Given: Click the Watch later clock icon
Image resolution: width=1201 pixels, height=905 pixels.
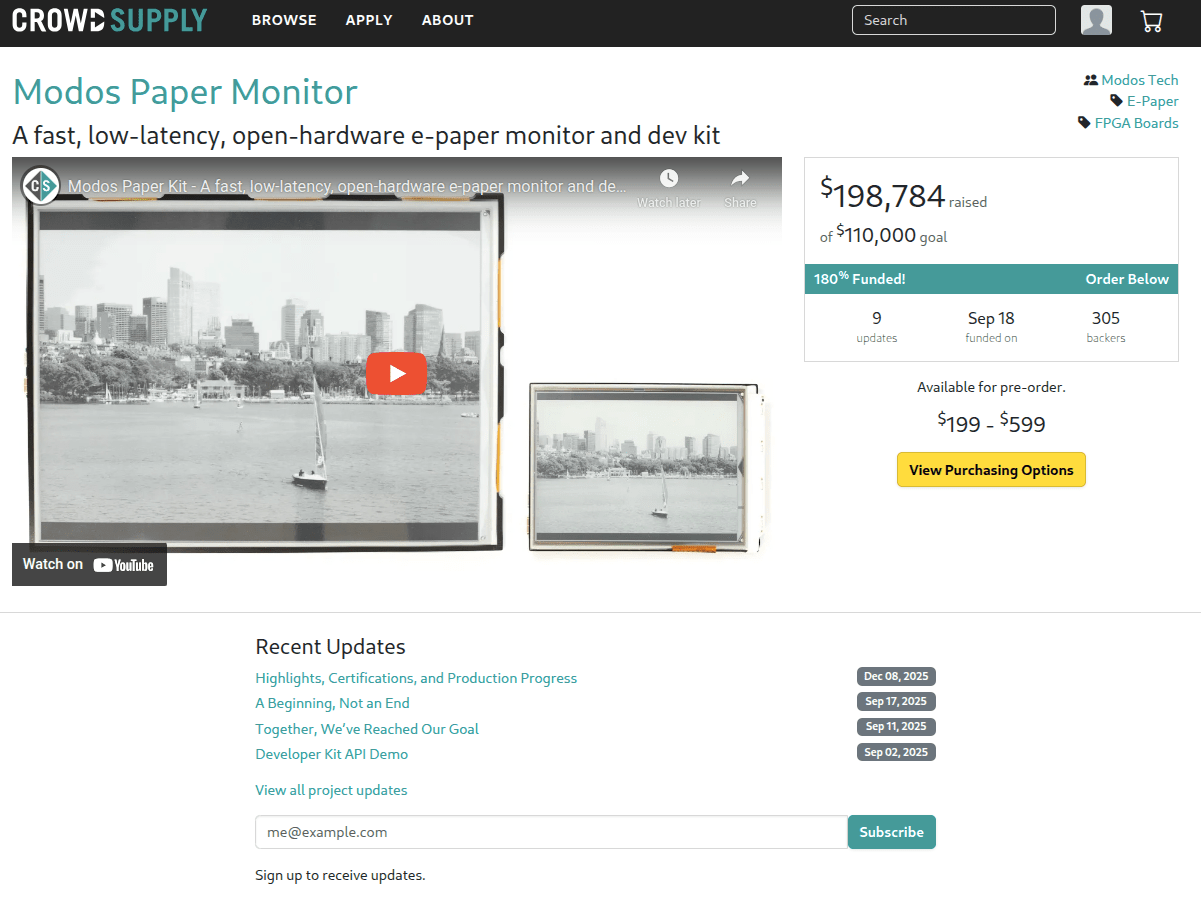Looking at the screenshot, I should pos(669,179).
